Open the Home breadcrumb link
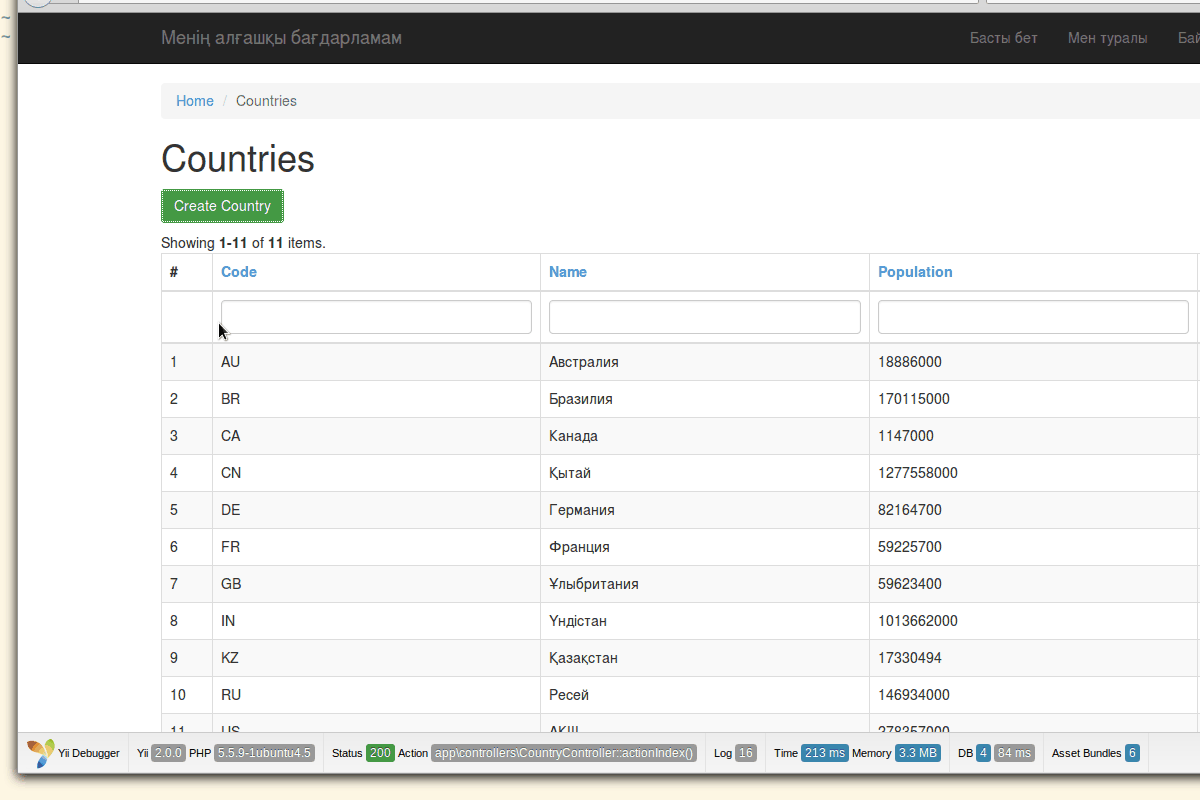The image size is (1200, 800). 194,101
